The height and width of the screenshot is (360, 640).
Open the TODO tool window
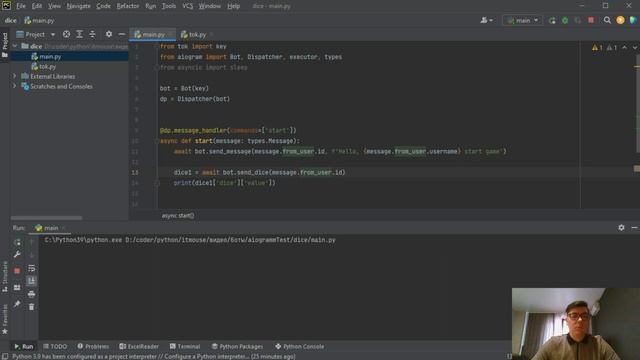[x=55, y=347]
